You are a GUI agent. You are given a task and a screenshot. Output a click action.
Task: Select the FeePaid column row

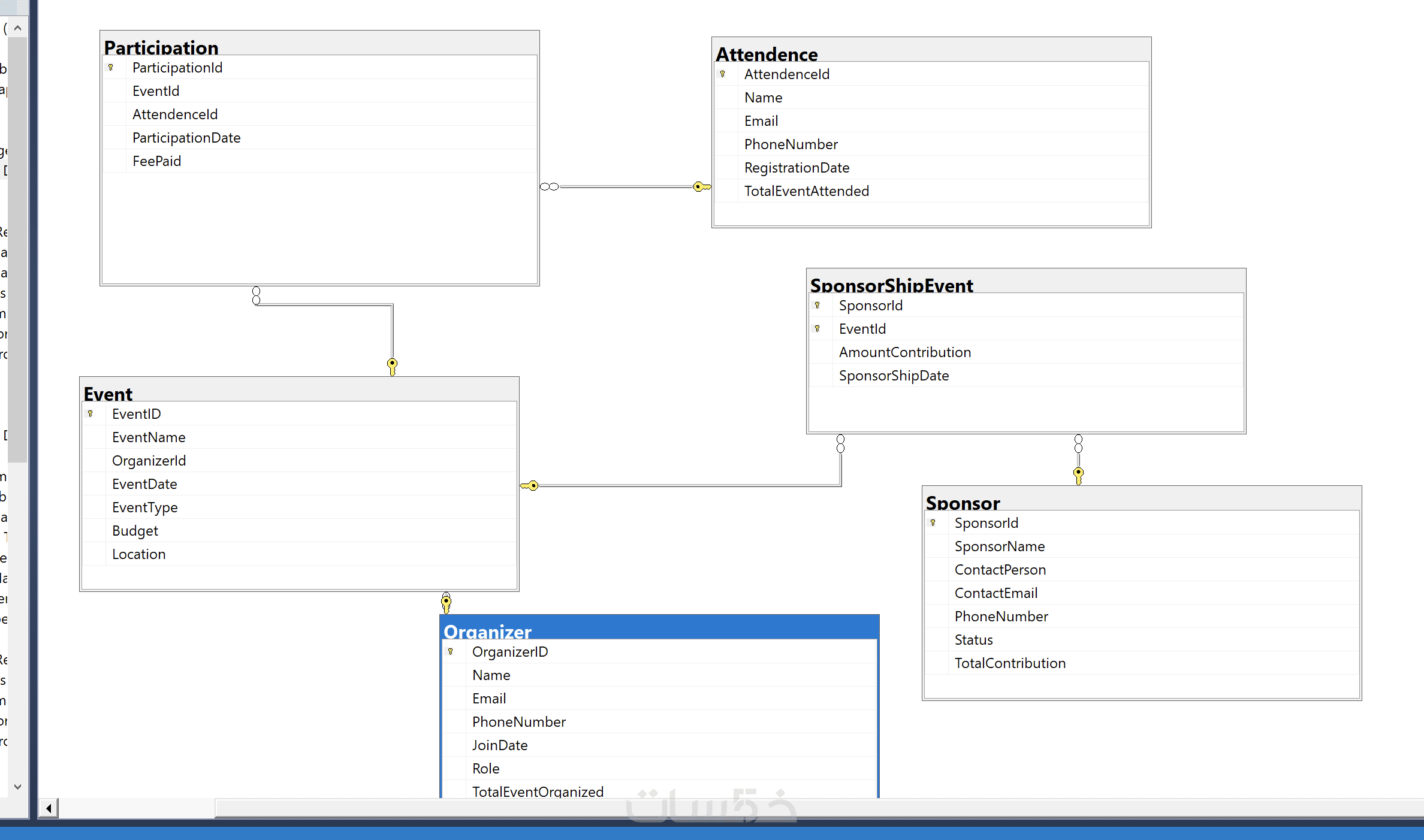pos(157,161)
